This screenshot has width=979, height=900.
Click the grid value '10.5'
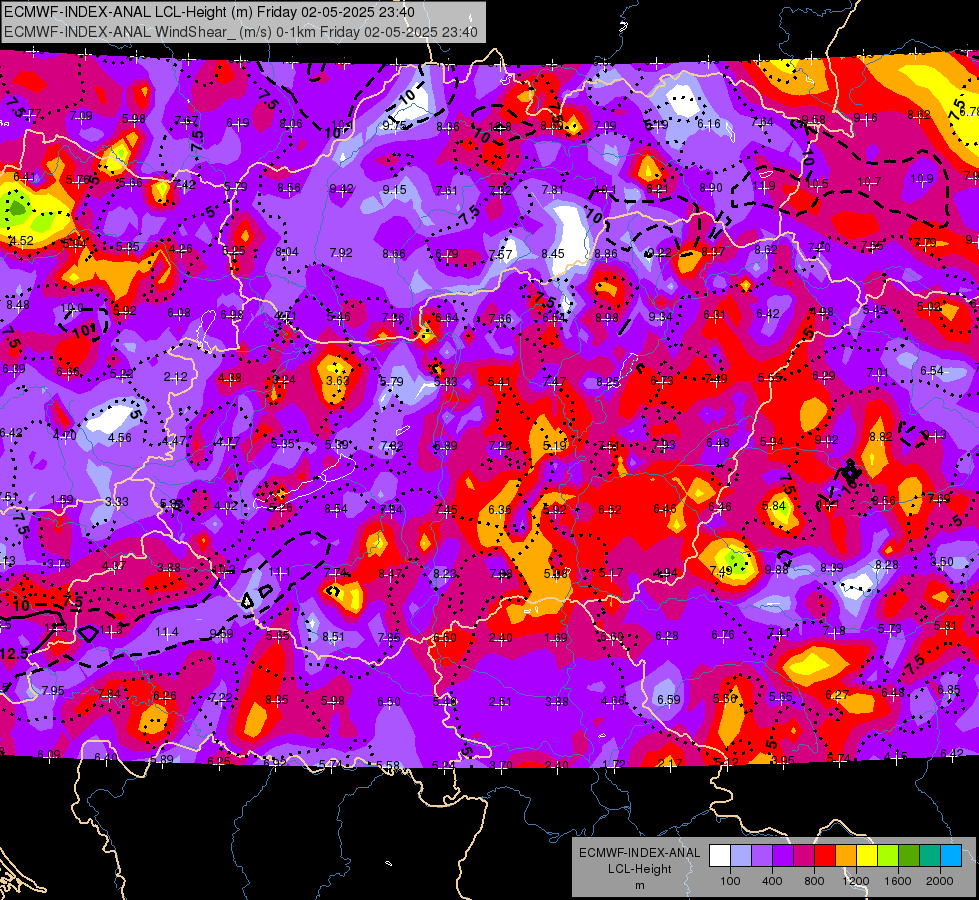[817, 184]
